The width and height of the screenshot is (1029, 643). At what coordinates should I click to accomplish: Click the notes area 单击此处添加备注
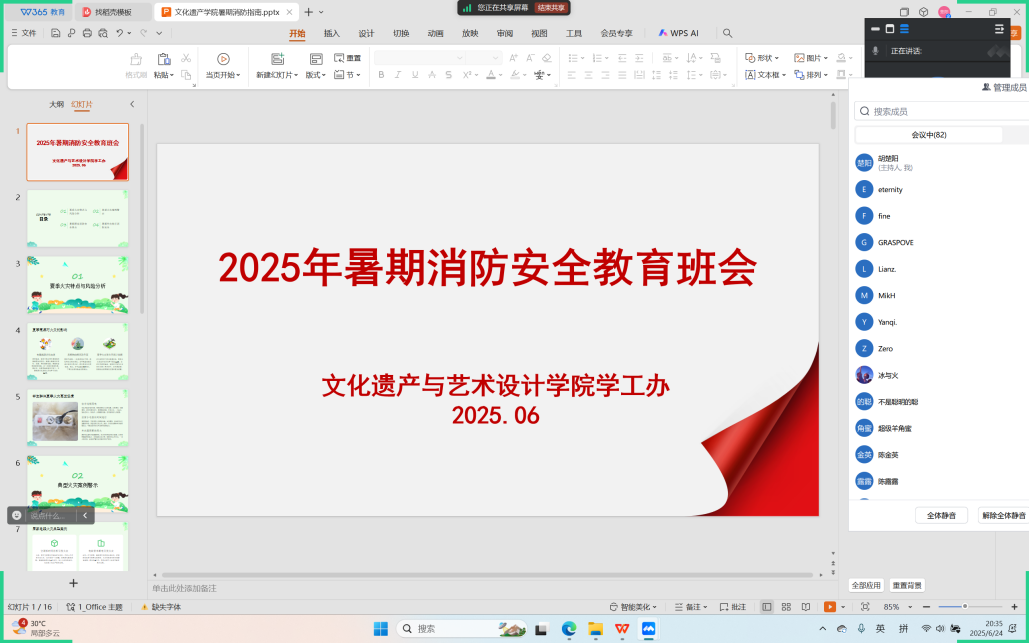184,589
